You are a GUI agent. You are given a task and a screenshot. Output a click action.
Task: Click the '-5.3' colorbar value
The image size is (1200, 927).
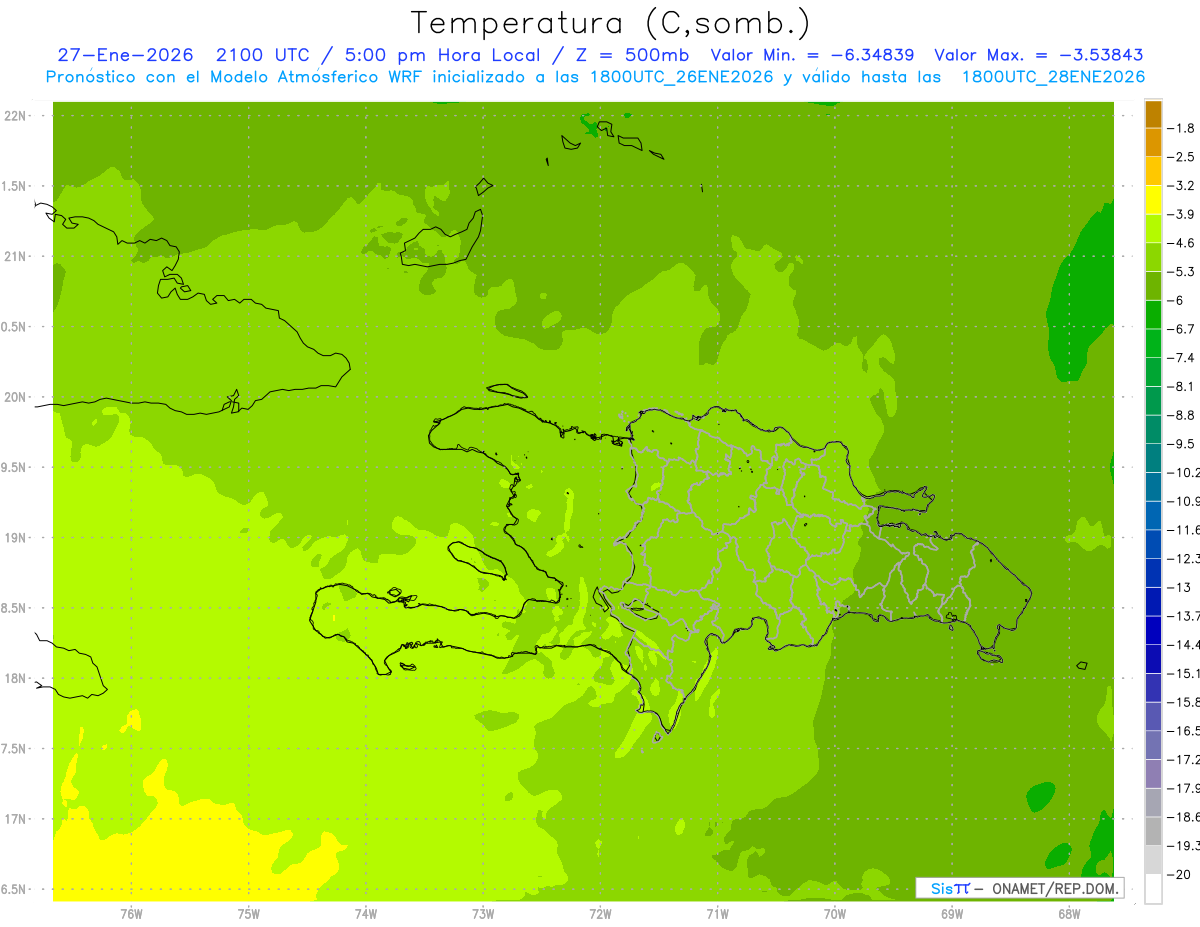pyautogui.click(x=1181, y=271)
